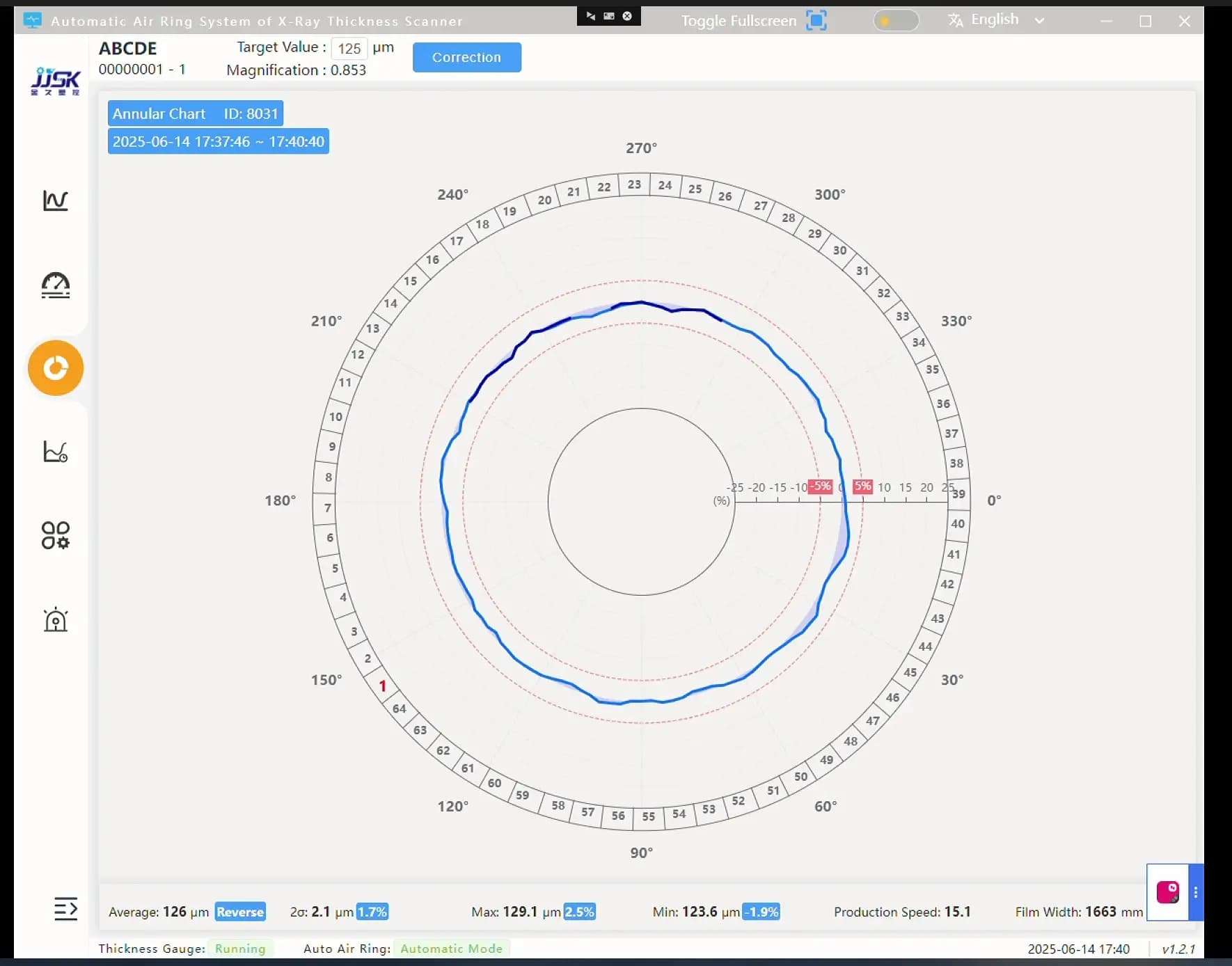
Task: Select the annular chart sidebar icon
Action: 56,368
